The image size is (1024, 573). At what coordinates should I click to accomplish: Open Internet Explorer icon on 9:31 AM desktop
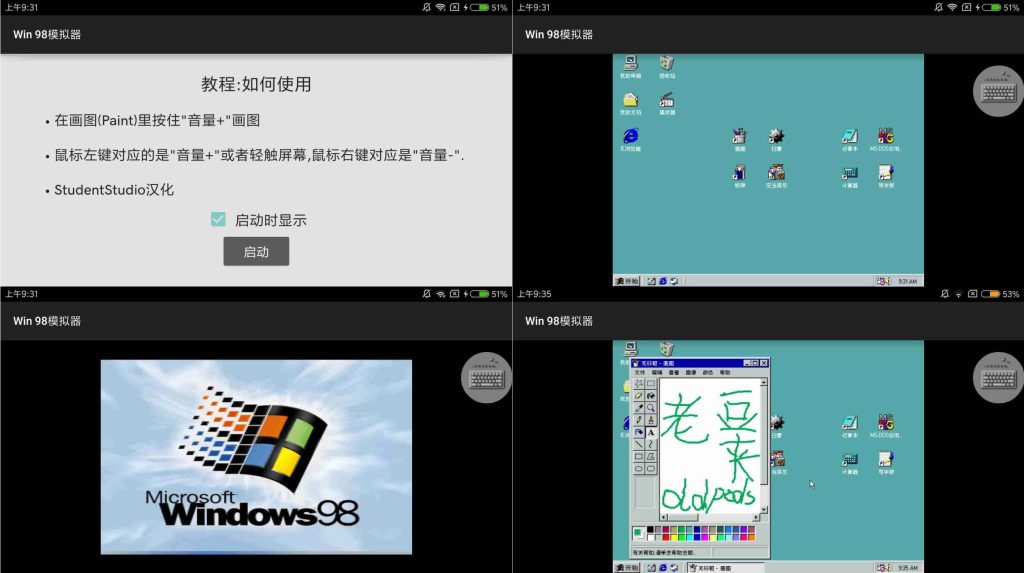(630, 139)
